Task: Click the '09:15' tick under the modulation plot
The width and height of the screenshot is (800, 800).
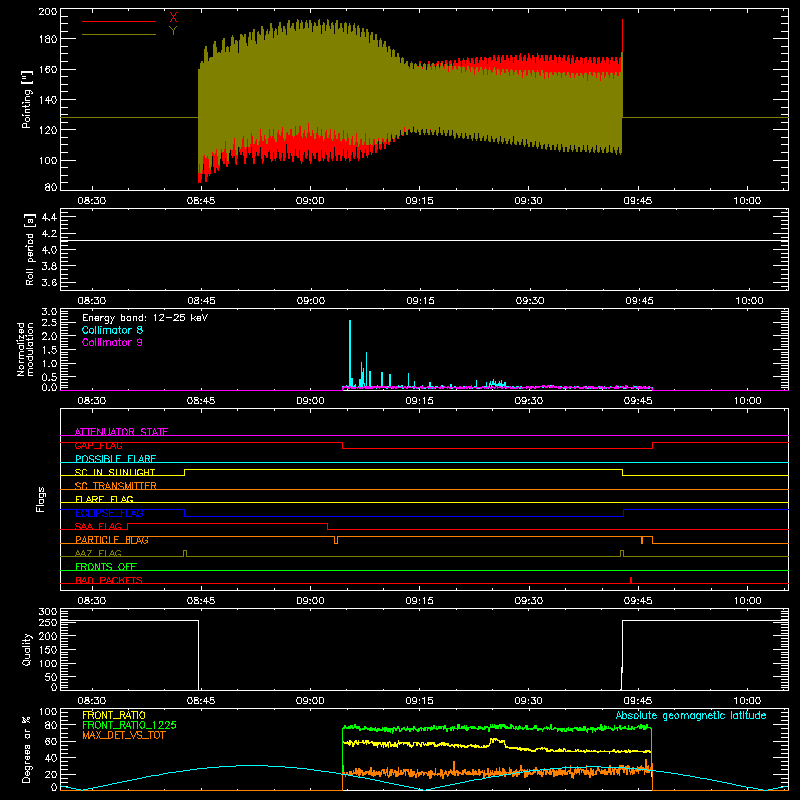Action: [420, 401]
